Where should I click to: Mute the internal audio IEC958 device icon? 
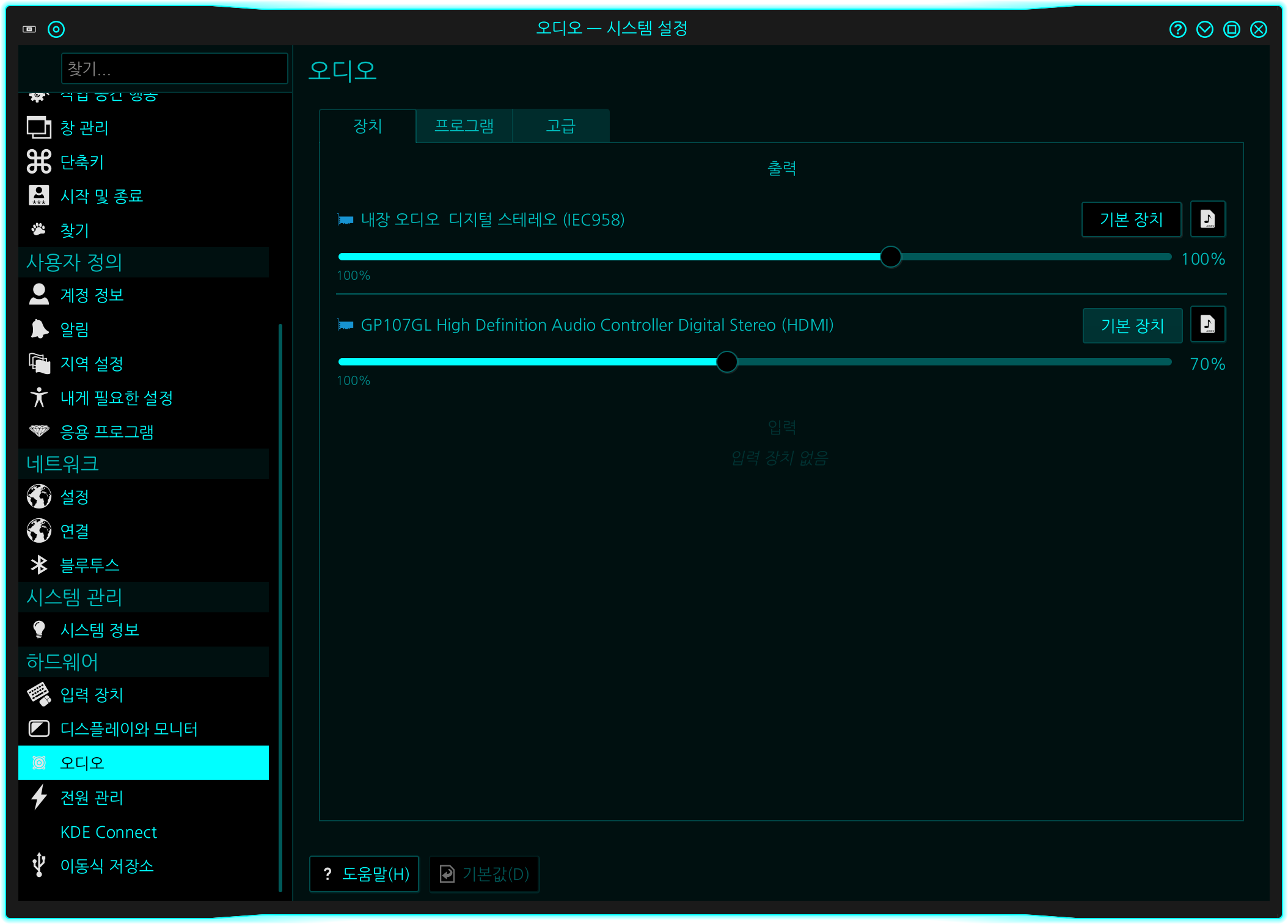point(346,219)
